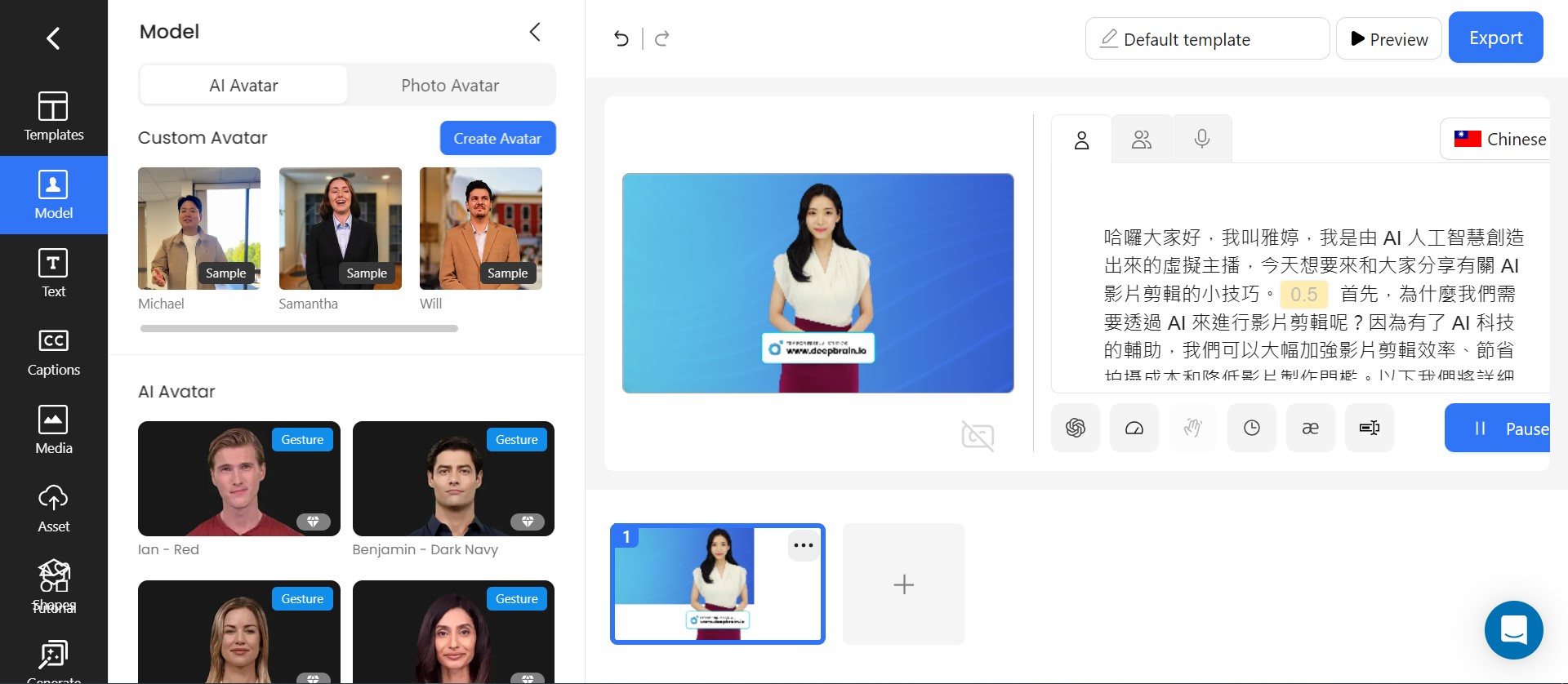This screenshot has height=684, width=1568.
Task: Choose the dark-haired woman Gesture avatar
Action: (x=453, y=632)
